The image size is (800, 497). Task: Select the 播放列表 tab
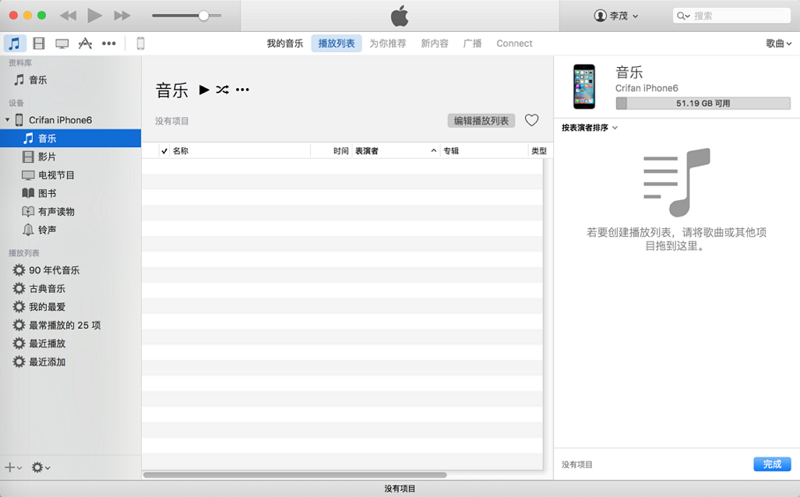point(336,43)
